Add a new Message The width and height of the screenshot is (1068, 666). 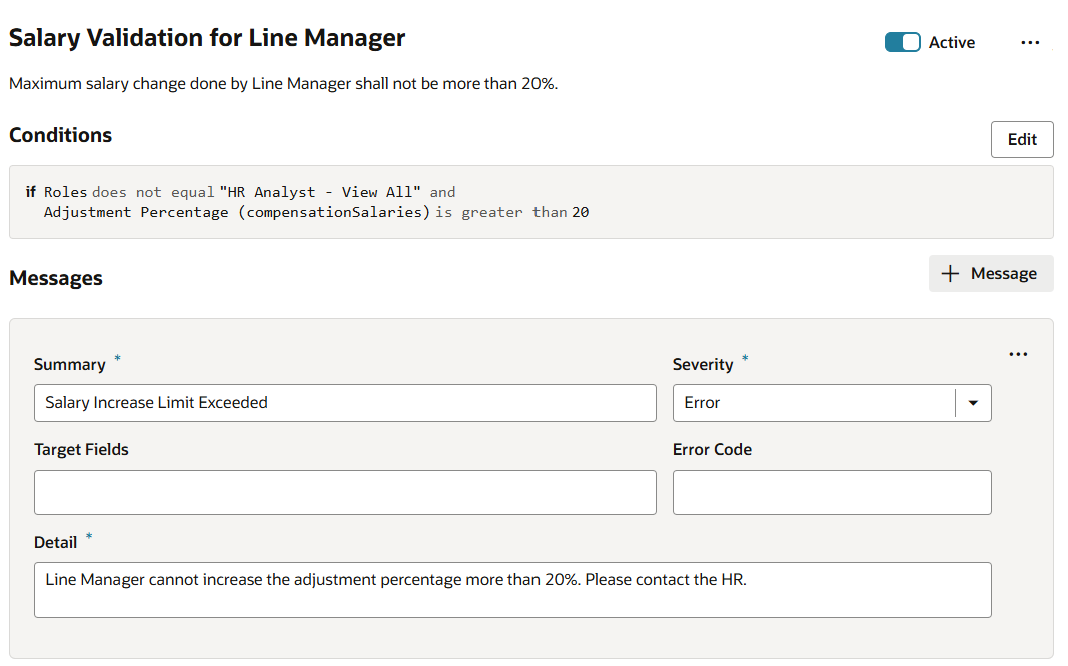[x=990, y=274]
